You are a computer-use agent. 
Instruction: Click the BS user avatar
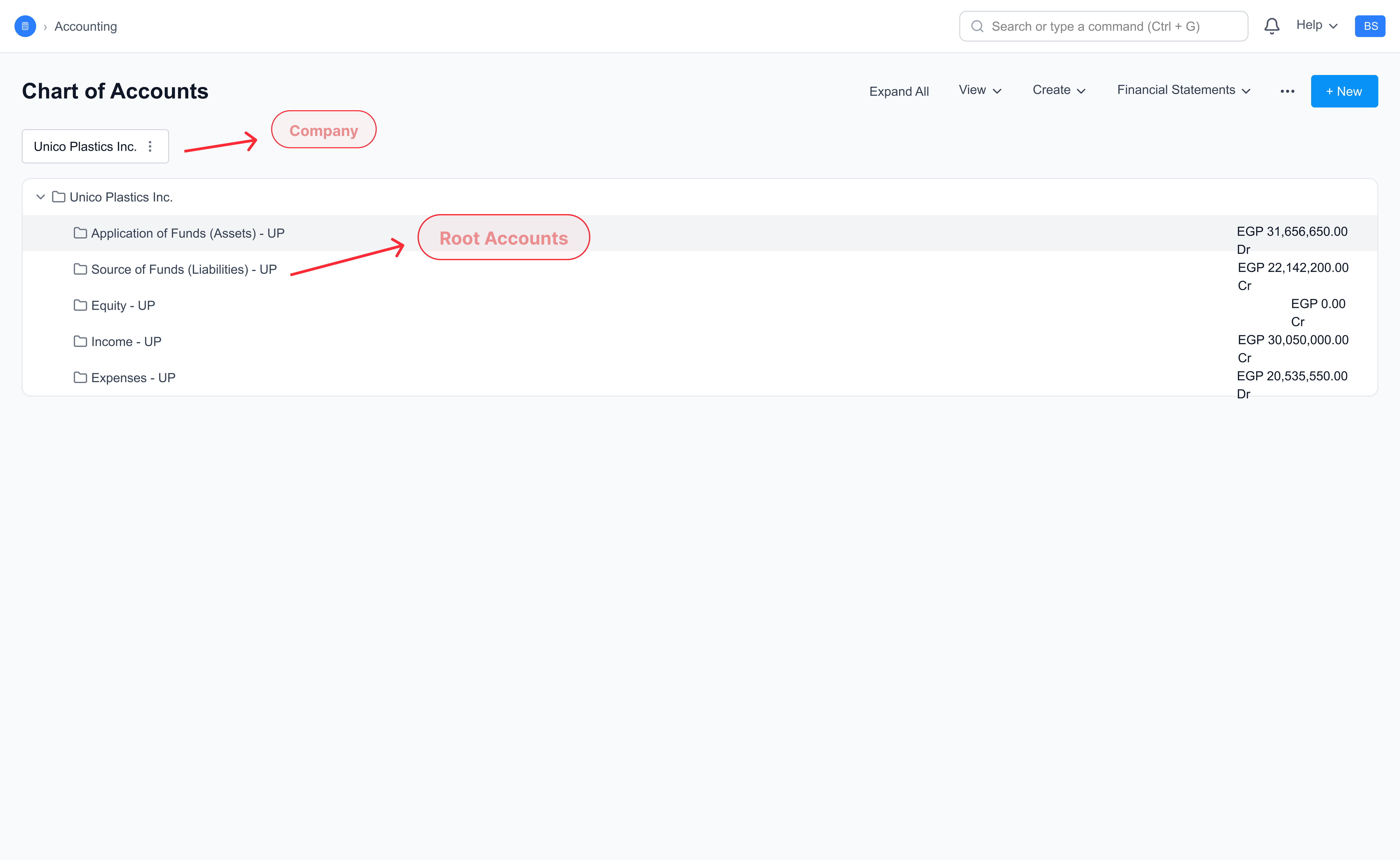coord(1370,26)
